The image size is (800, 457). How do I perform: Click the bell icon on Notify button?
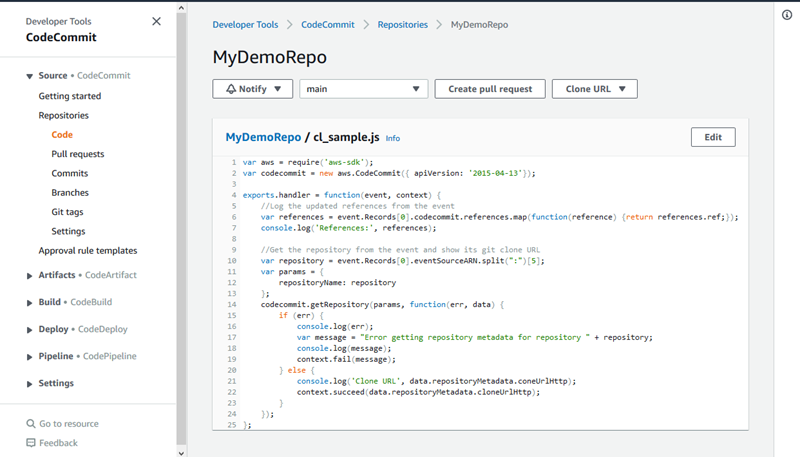(x=230, y=89)
